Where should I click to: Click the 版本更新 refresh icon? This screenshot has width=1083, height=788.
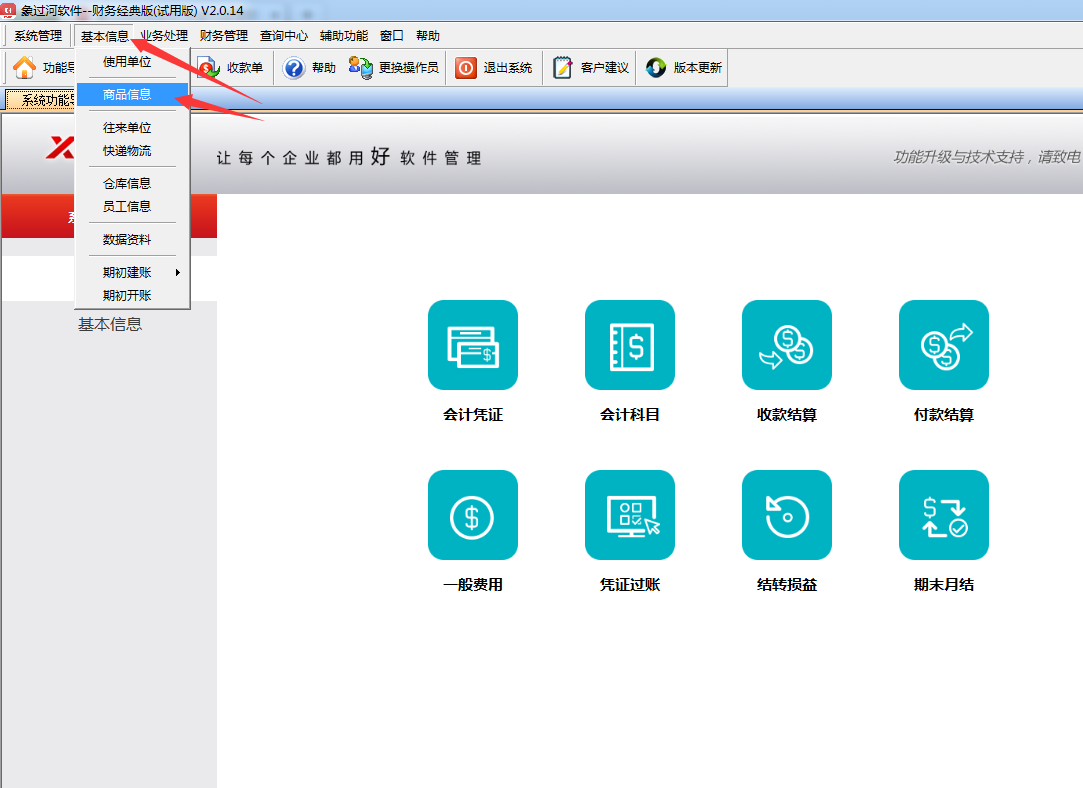[655, 68]
